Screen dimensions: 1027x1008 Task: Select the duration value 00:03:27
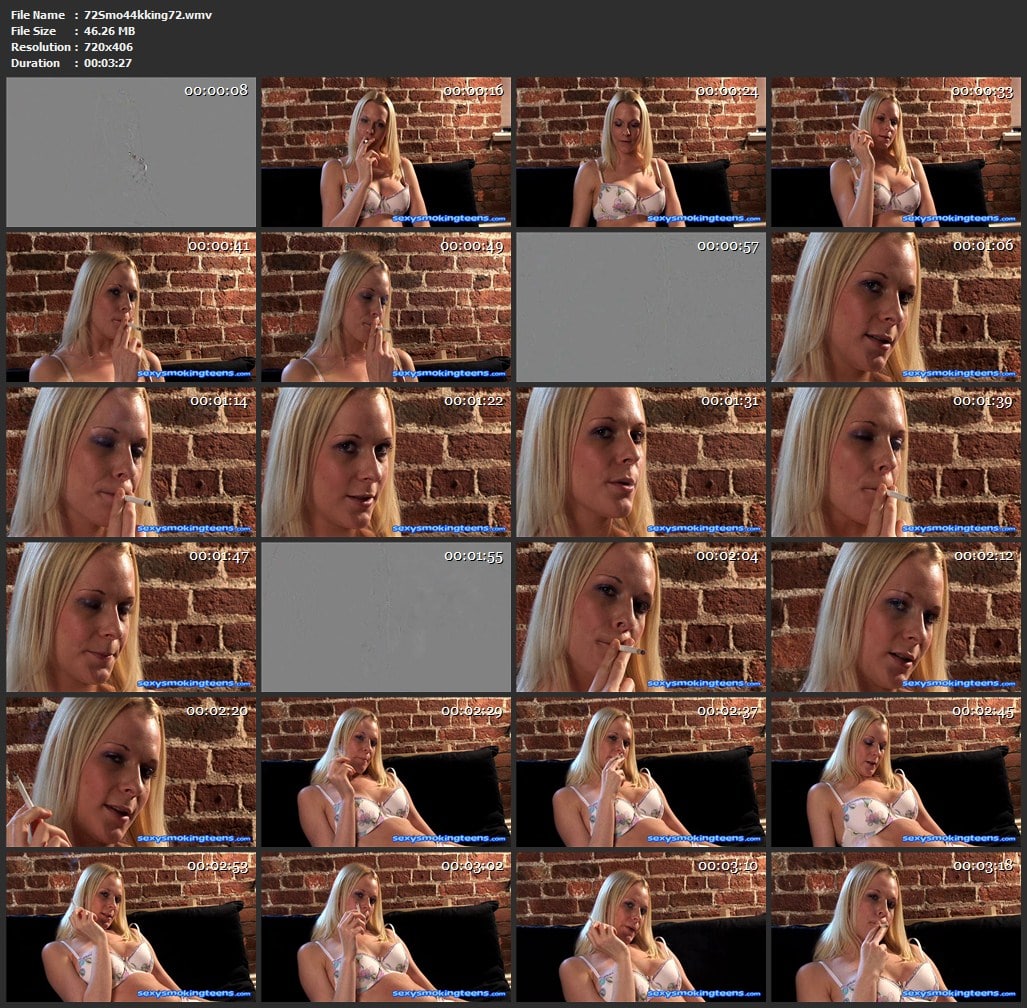pyautogui.click(x=107, y=63)
